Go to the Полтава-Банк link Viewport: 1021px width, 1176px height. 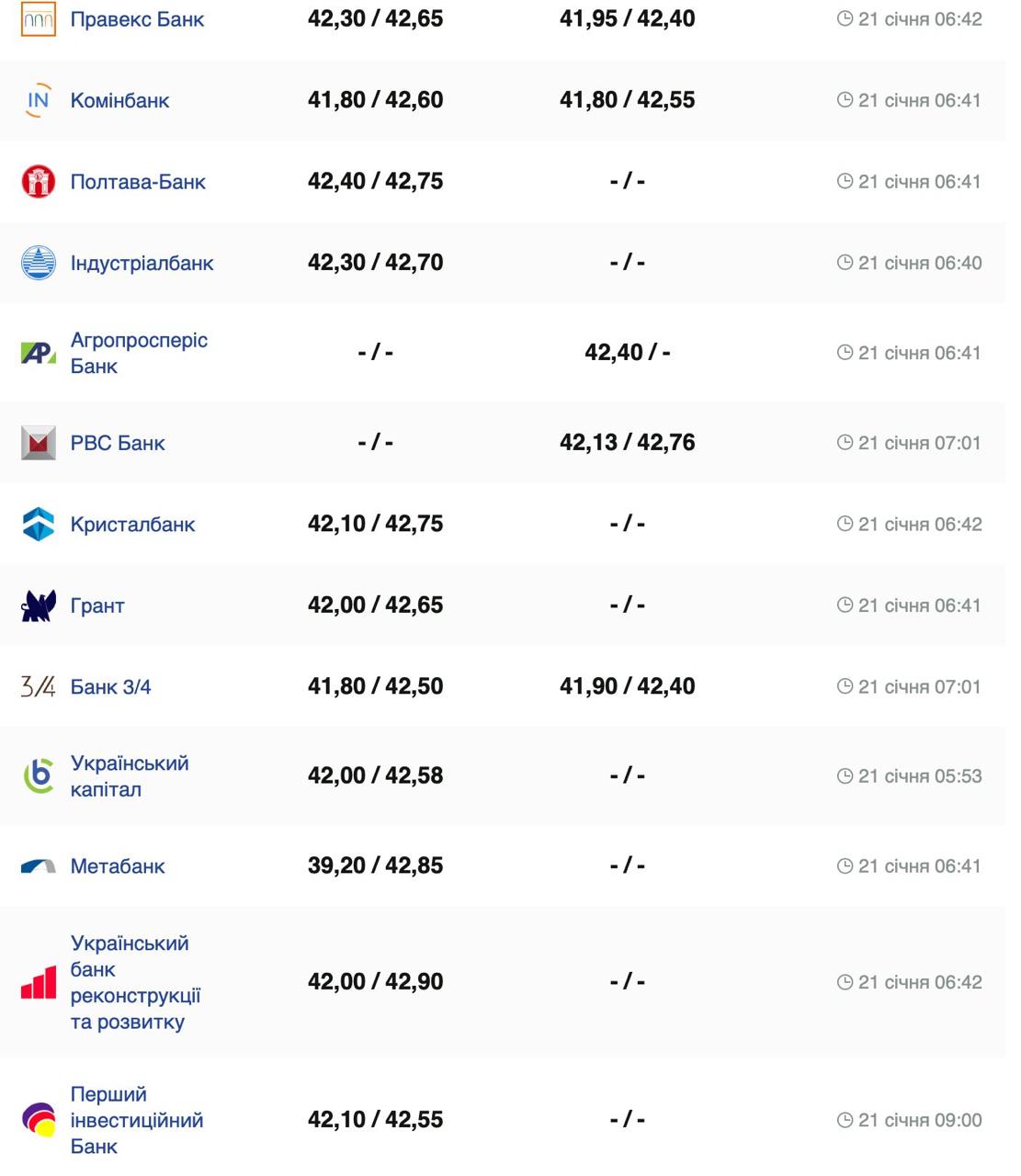(138, 182)
